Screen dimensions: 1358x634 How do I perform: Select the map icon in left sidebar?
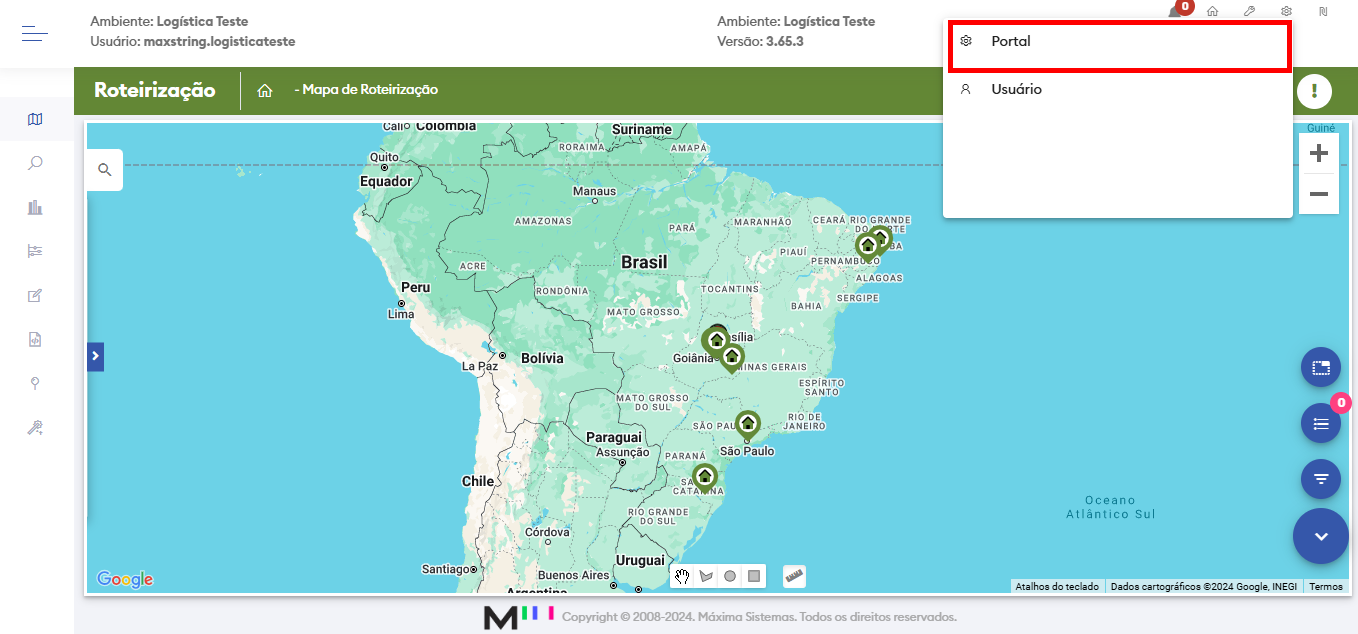point(35,120)
